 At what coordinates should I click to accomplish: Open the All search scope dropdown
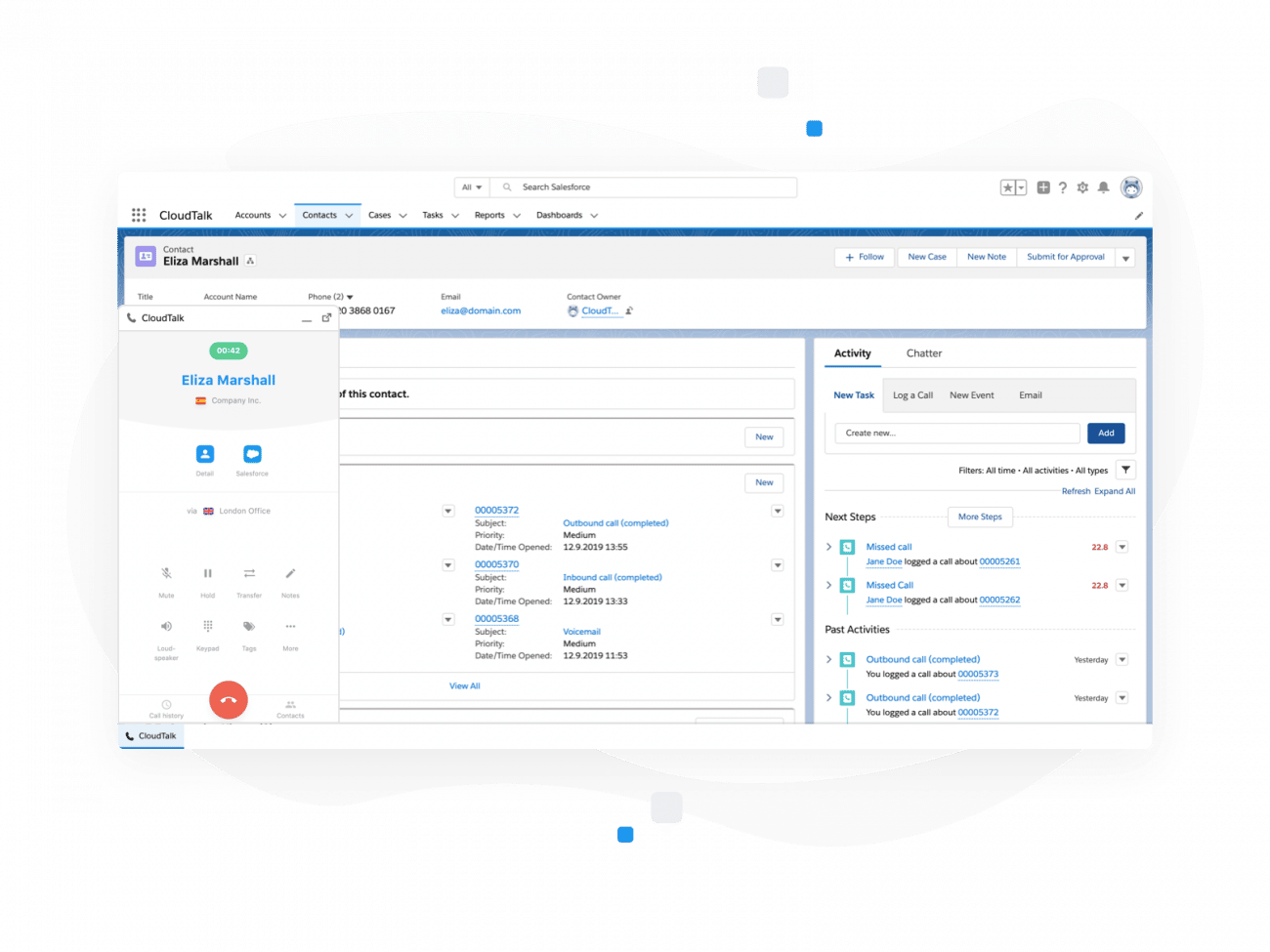[472, 187]
